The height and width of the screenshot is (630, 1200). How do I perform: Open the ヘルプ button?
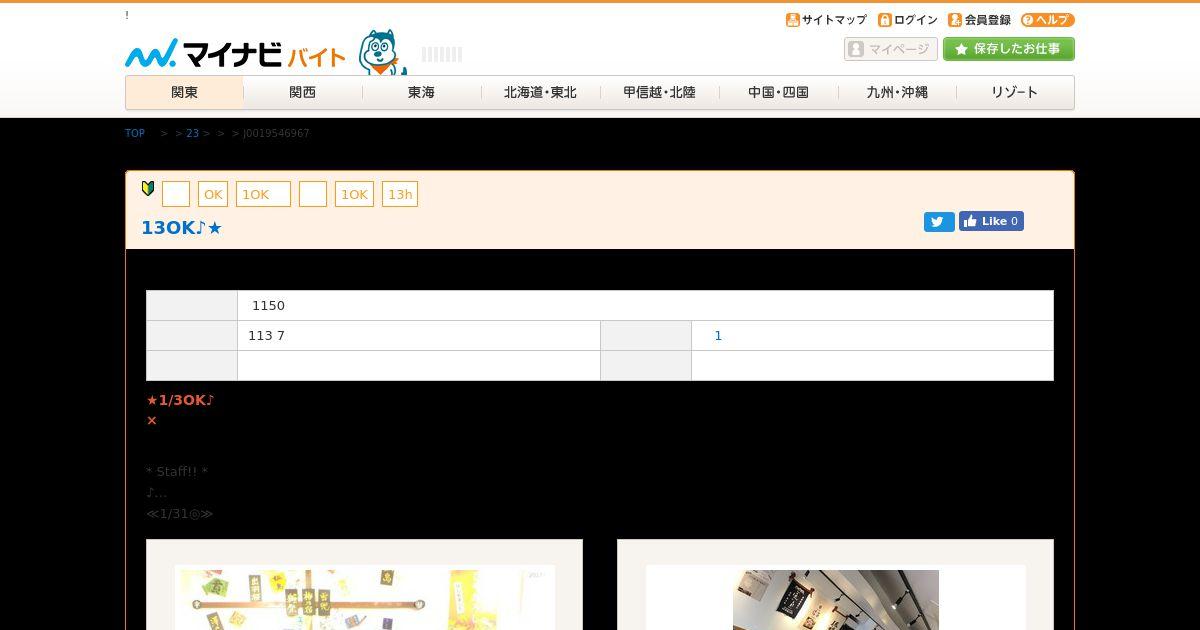1047,20
